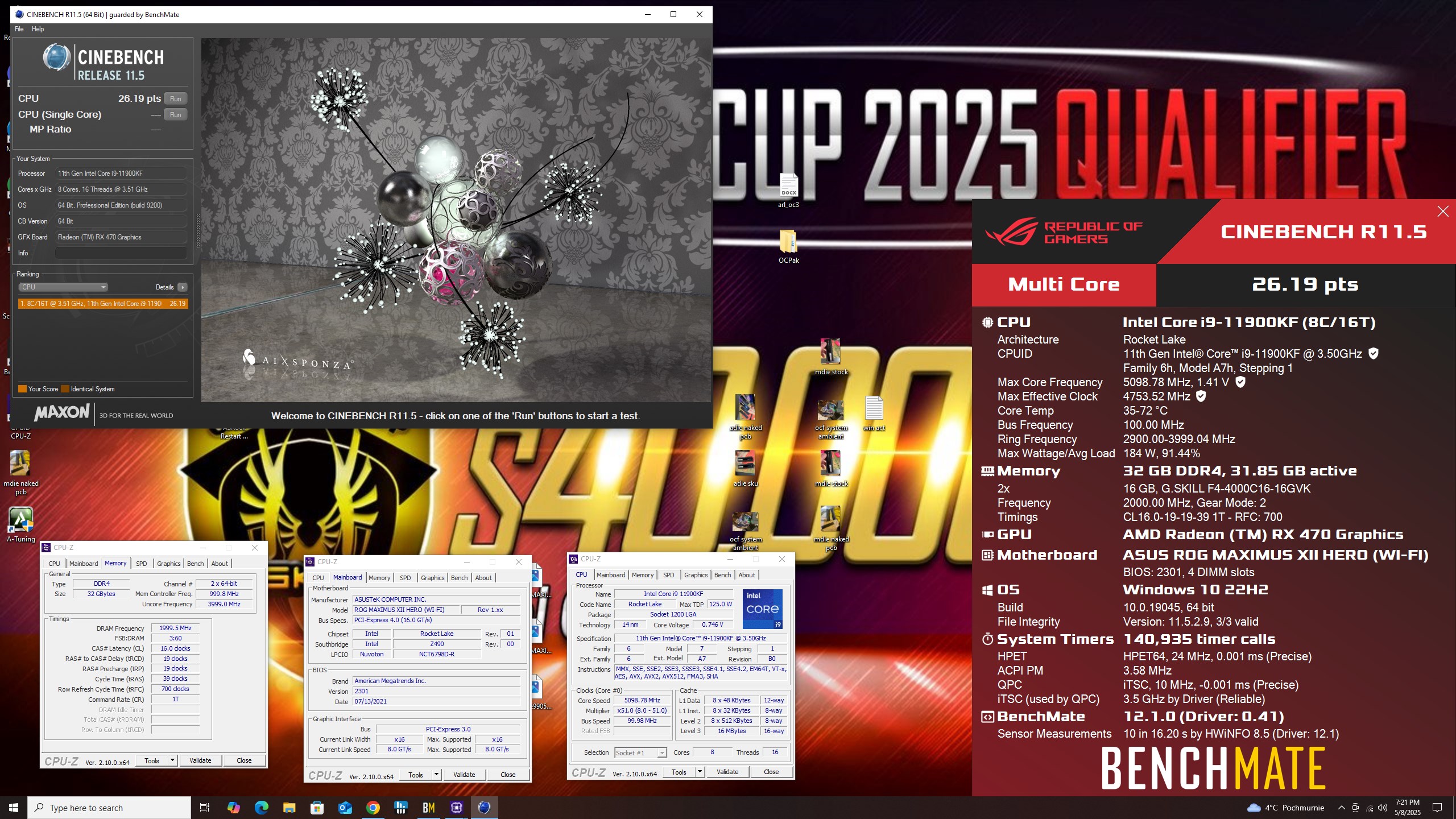The height and width of the screenshot is (819, 1456).
Task: Open the OCPak folder on desktop
Action: tap(788, 246)
